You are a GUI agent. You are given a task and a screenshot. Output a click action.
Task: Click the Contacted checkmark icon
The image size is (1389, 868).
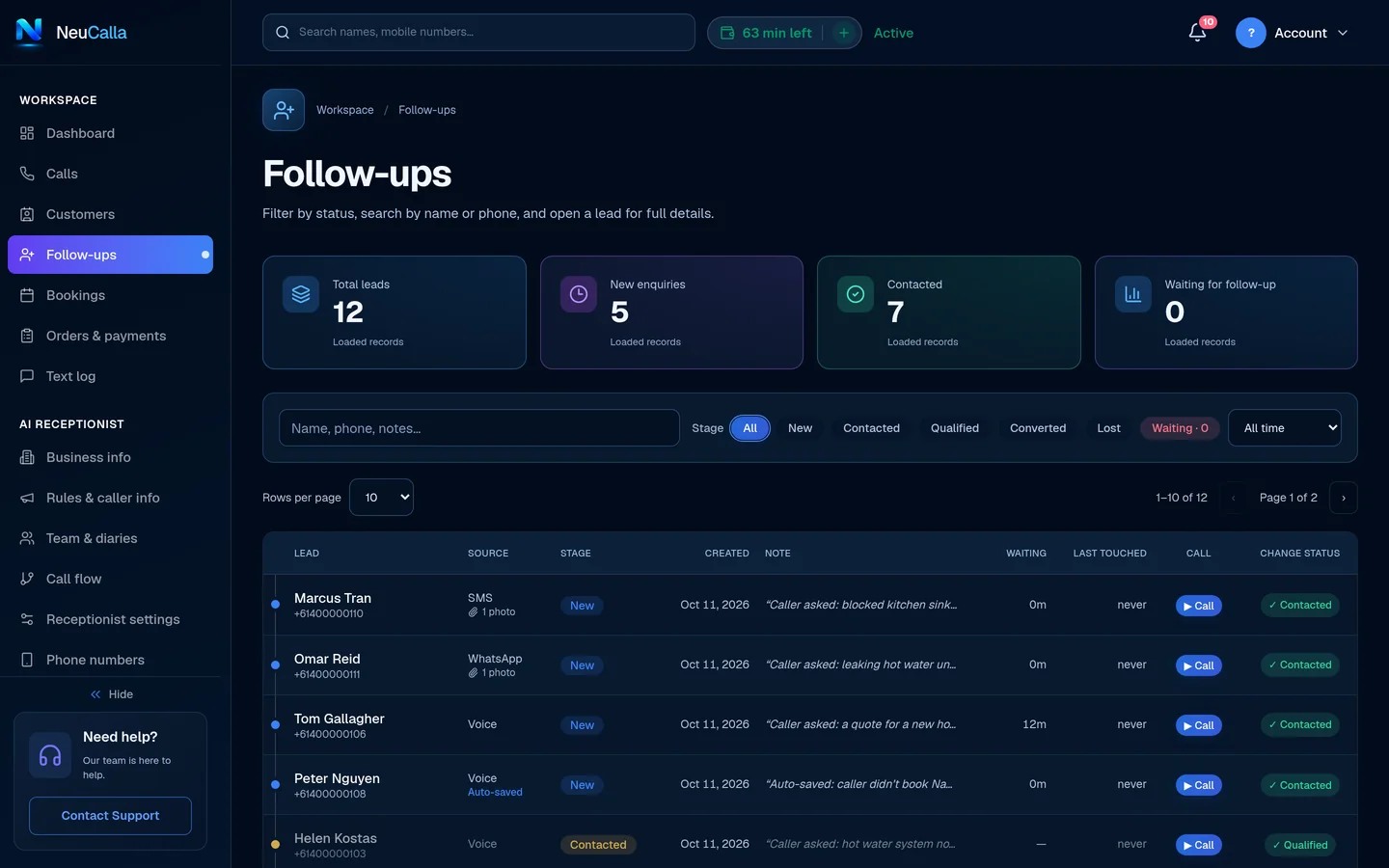coord(856,294)
